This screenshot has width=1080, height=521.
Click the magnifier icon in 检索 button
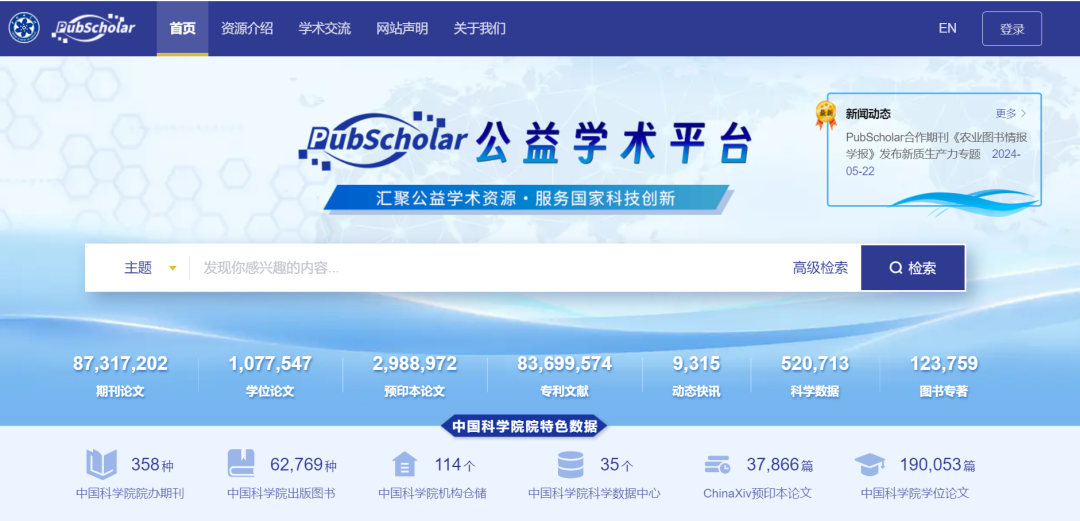(895, 268)
